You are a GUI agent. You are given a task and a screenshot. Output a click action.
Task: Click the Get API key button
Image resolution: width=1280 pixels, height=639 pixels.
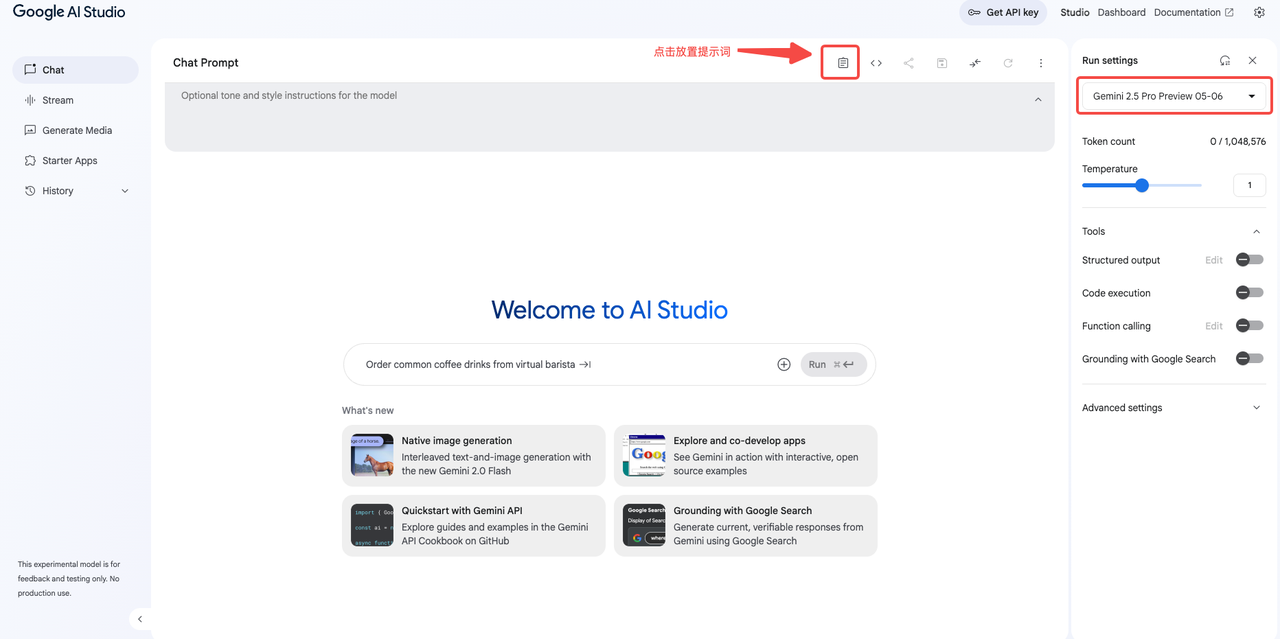point(1003,13)
